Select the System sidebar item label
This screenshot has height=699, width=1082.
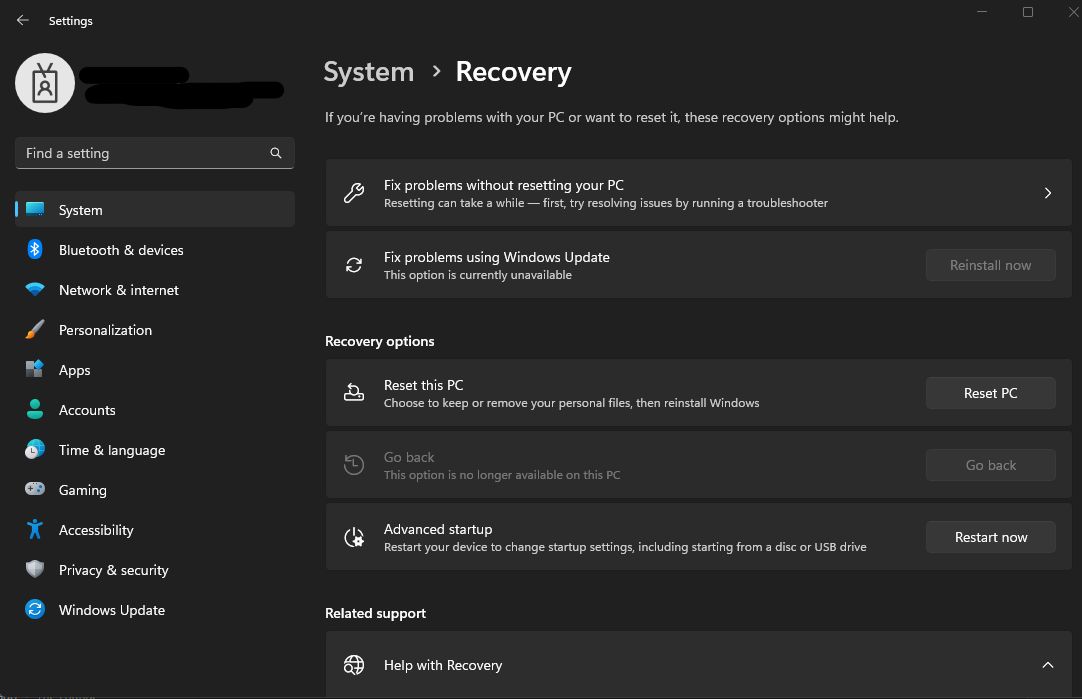(x=81, y=210)
